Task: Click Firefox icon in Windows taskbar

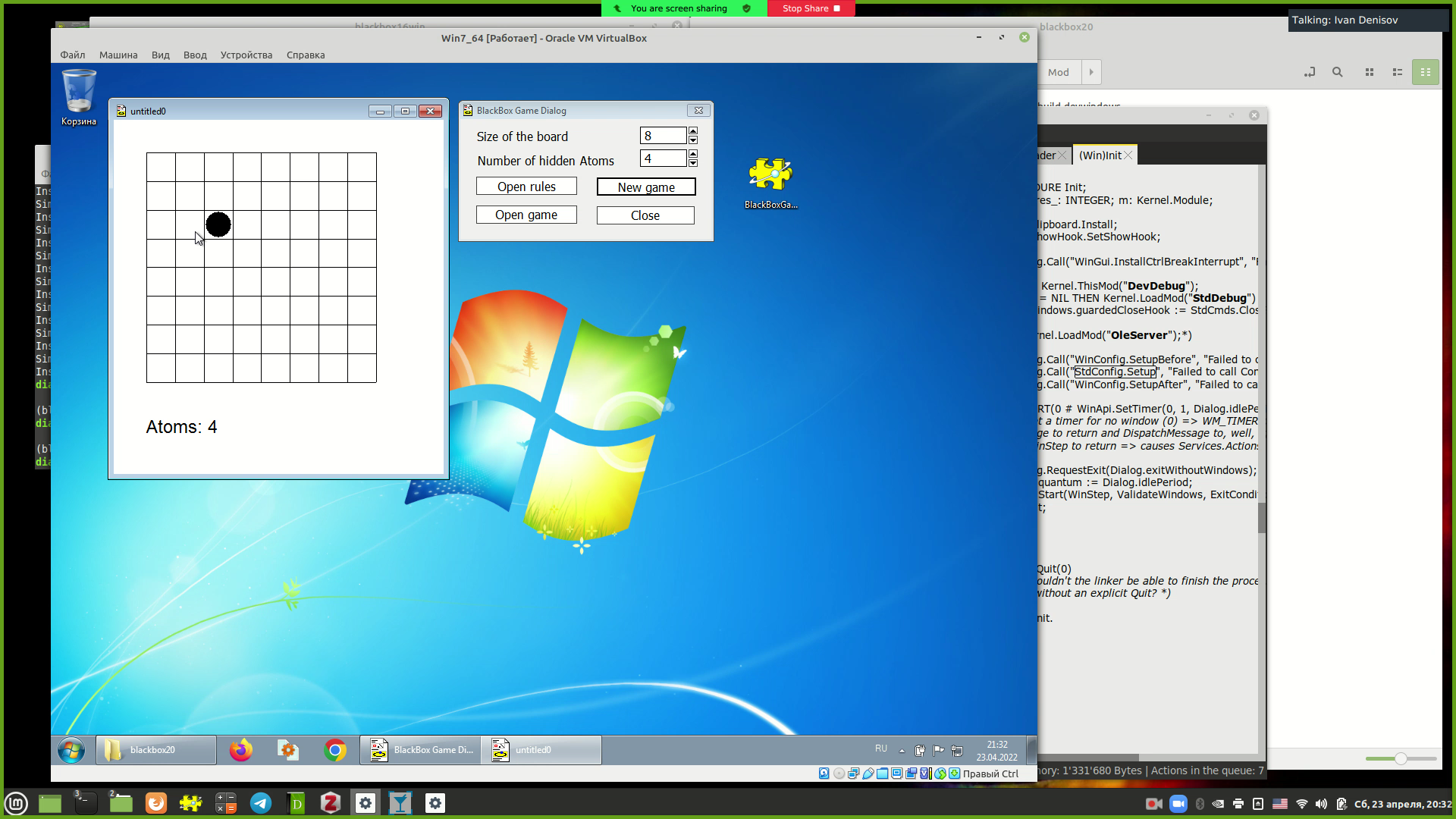Action: pos(241,750)
